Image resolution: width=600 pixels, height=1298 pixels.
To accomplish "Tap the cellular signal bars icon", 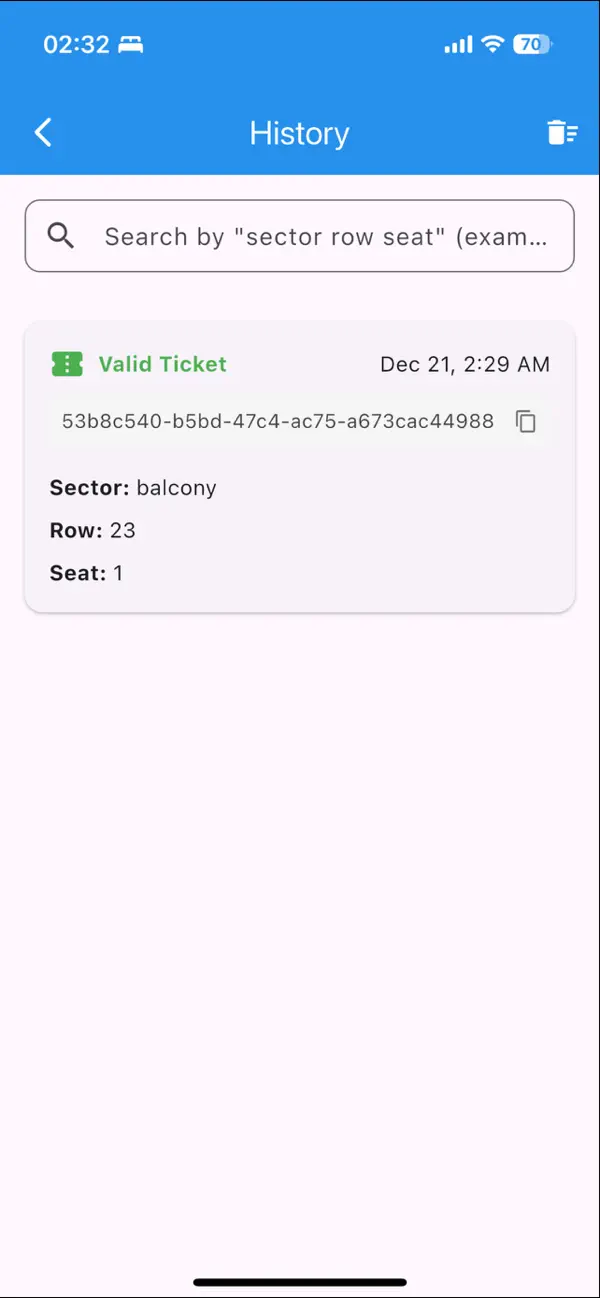I will [x=456, y=44].
